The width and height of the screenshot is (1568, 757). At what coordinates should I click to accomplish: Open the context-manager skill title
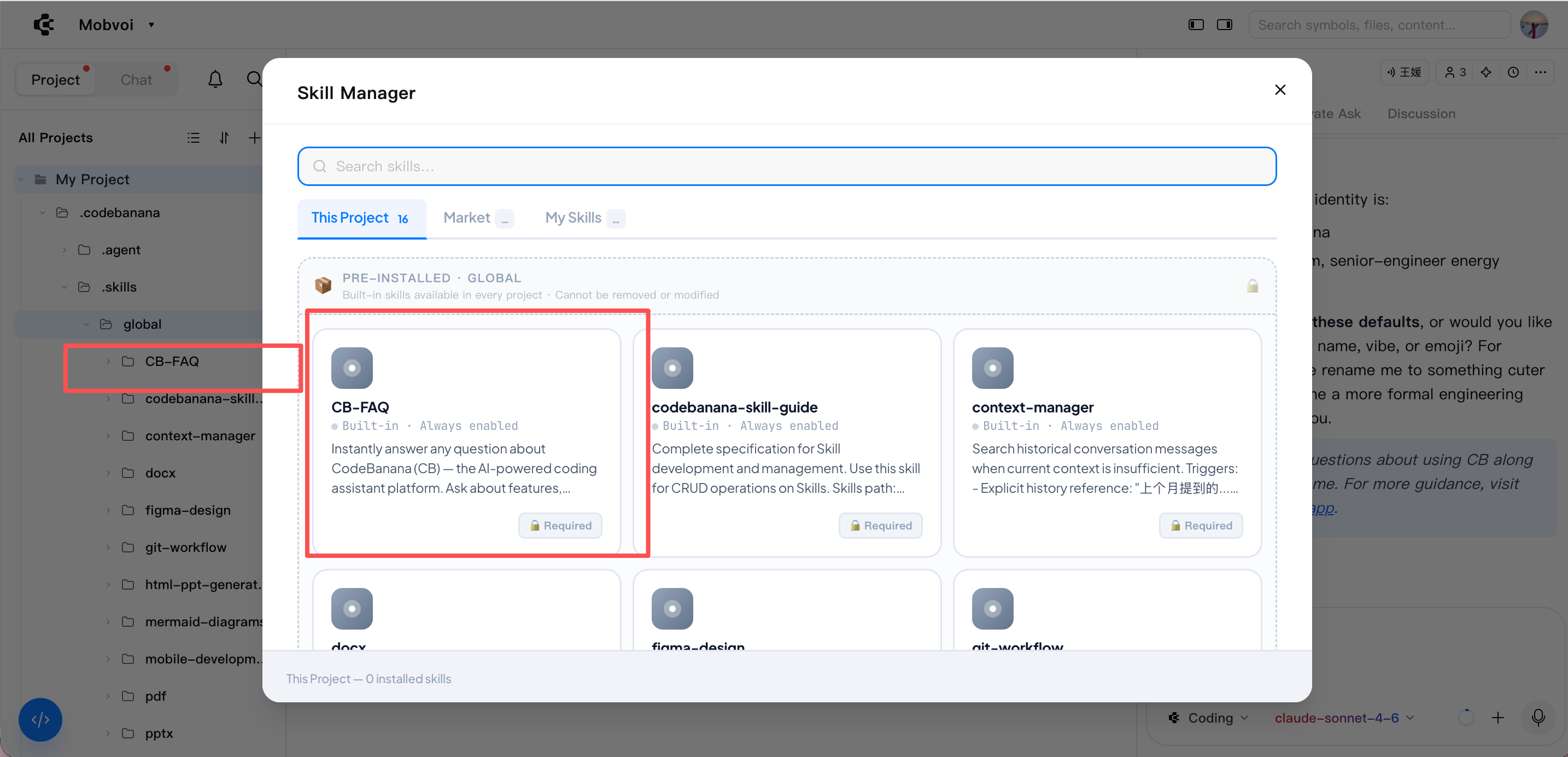[1032, 407]
